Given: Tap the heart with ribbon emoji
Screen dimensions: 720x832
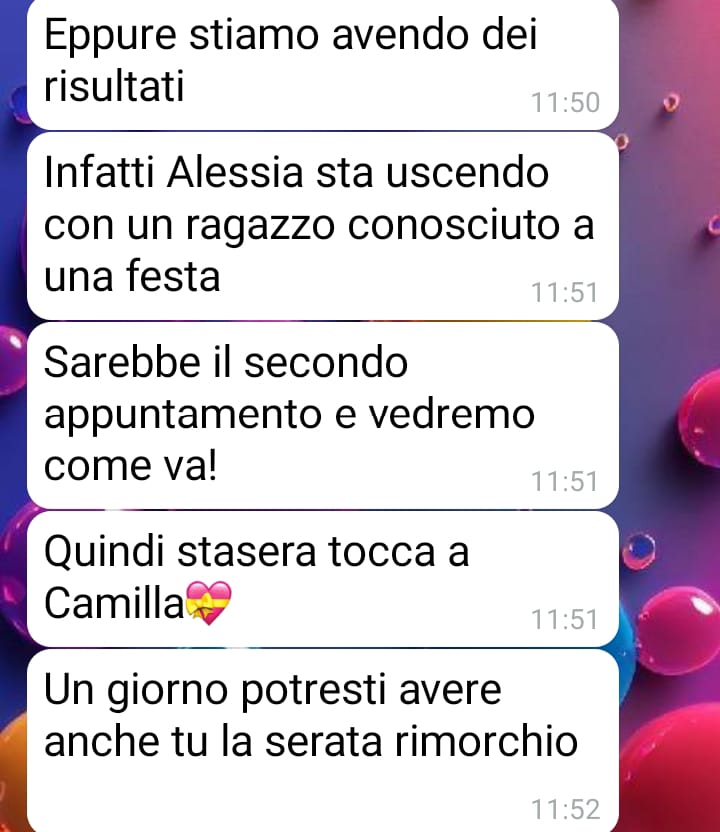Looking at the screenshot, I should point(209,603).
